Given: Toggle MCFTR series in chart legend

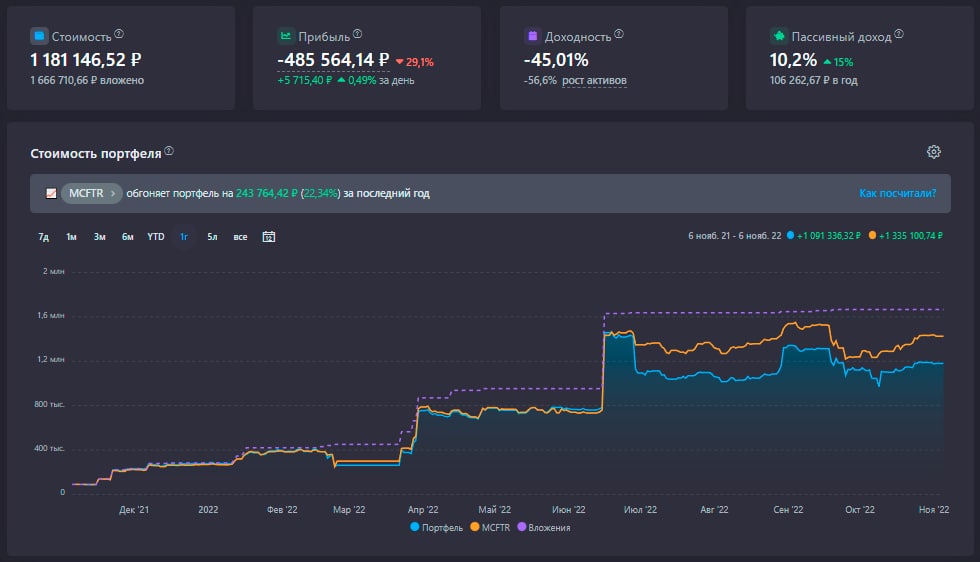Looking at the screenshot, I should tap(494, 527).
